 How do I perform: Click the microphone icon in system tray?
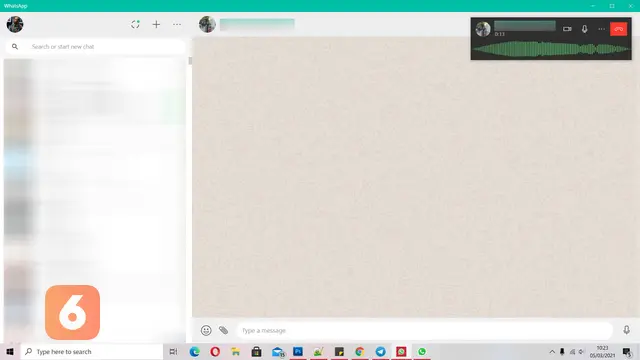(x=562, y=351)
